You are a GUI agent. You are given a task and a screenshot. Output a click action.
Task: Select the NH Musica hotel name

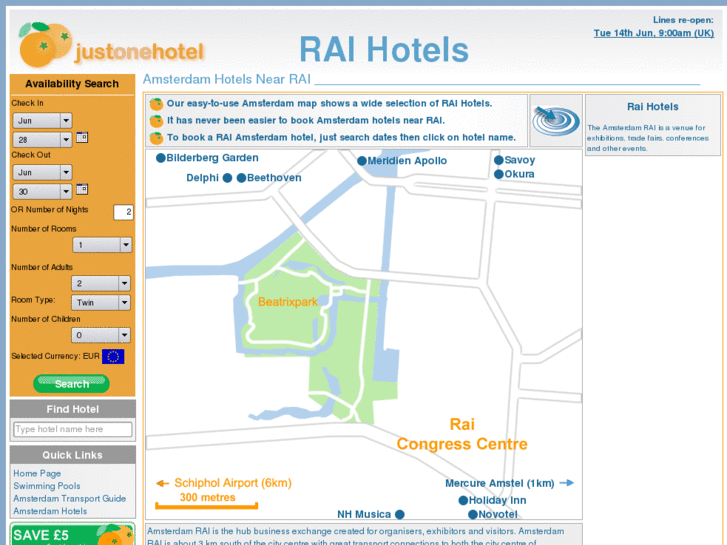click(x=364, y=514)
